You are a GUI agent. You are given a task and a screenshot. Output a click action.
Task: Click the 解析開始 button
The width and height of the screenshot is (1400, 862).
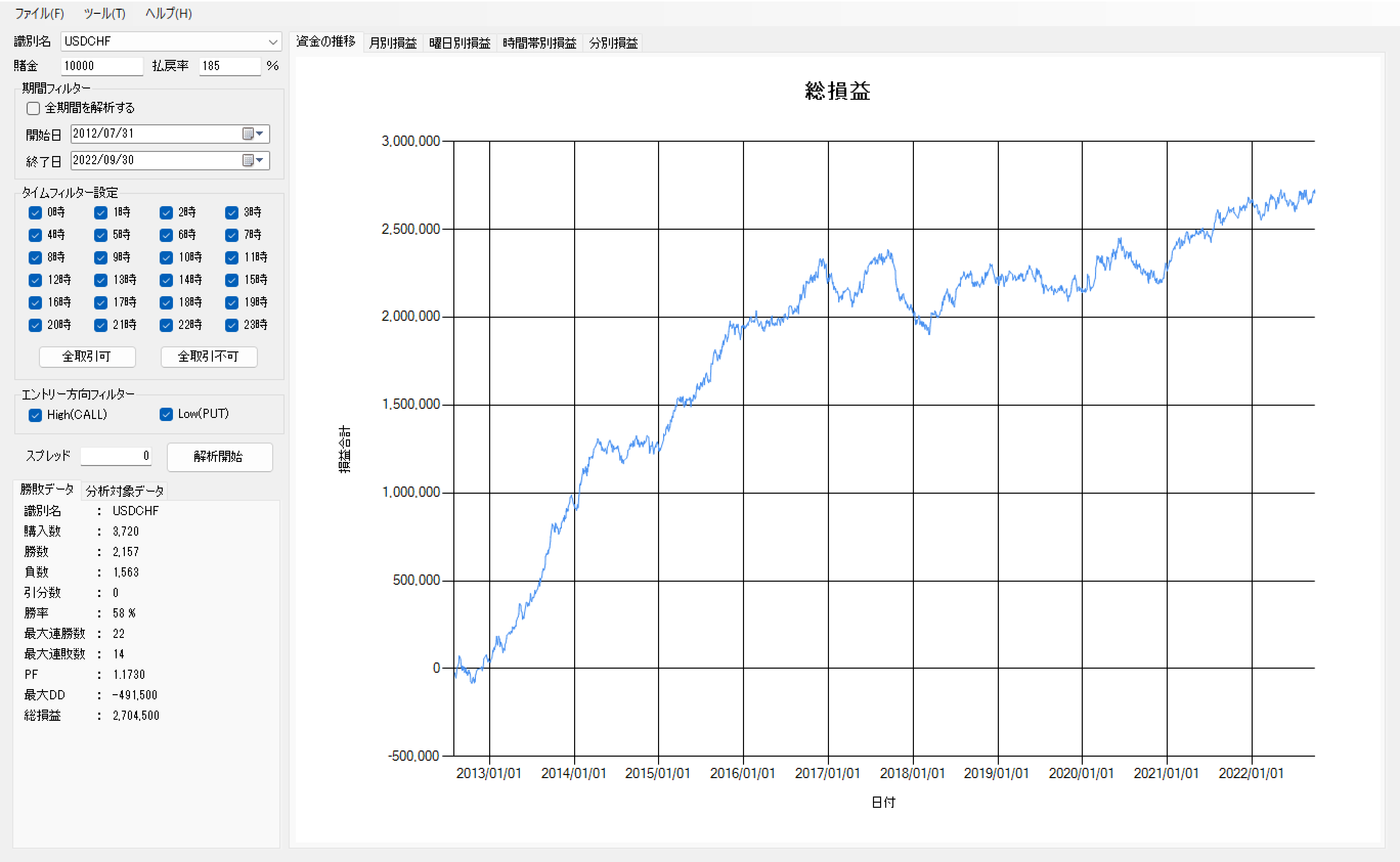219,457
